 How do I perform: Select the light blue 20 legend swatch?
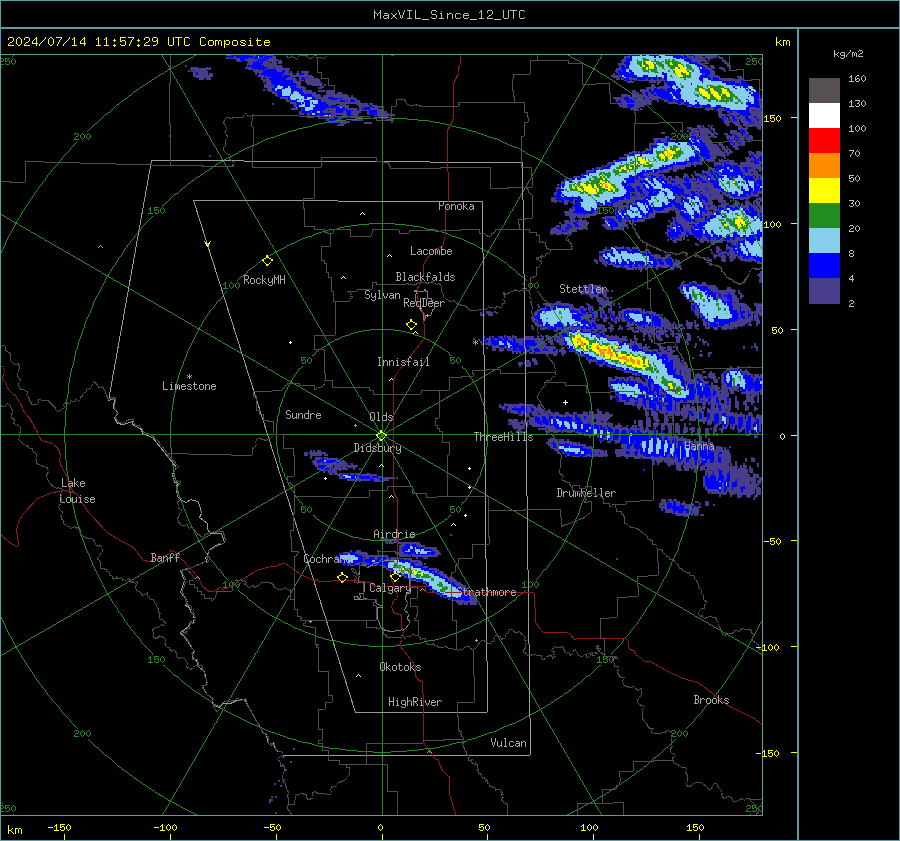(x=824, y=241)
